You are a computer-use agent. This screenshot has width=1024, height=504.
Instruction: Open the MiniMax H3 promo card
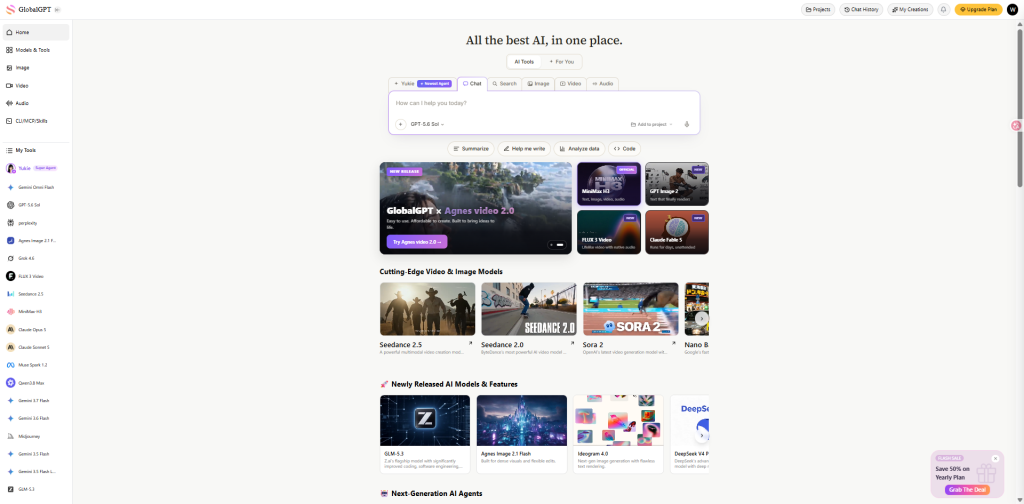point(609,184)
